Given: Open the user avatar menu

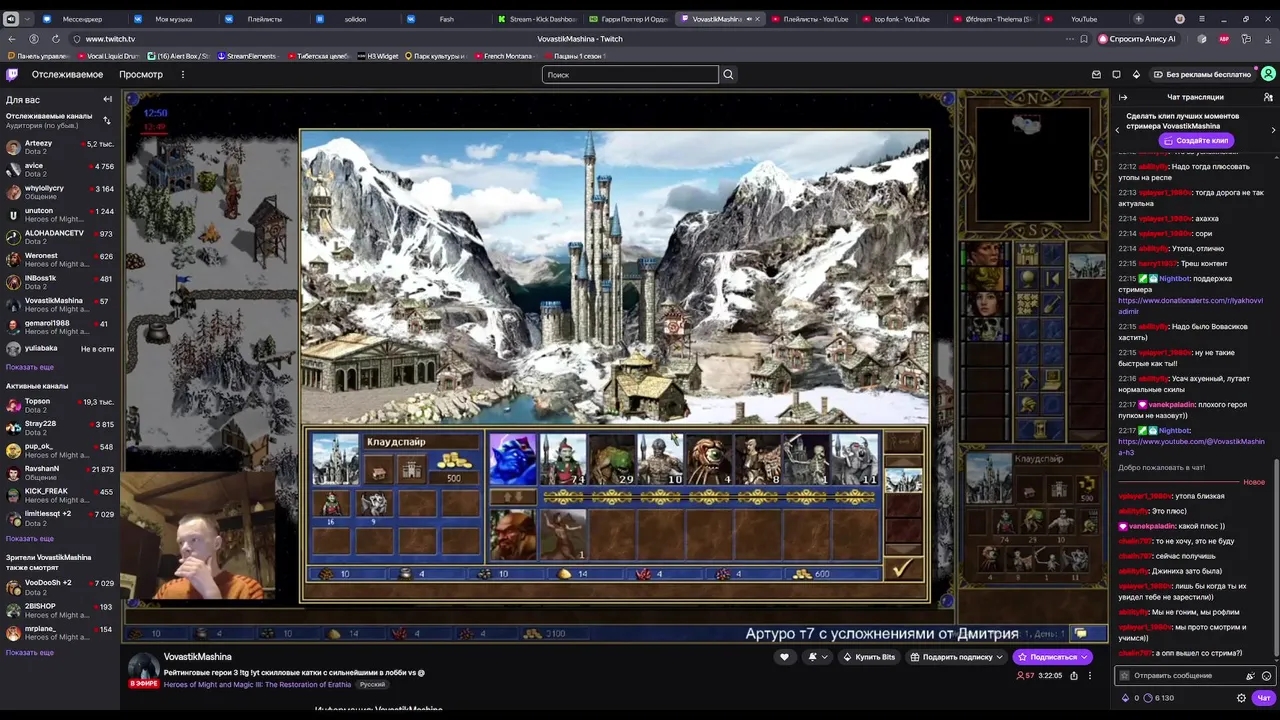Looking at the screenshot, I should [x=1268, y=74].
